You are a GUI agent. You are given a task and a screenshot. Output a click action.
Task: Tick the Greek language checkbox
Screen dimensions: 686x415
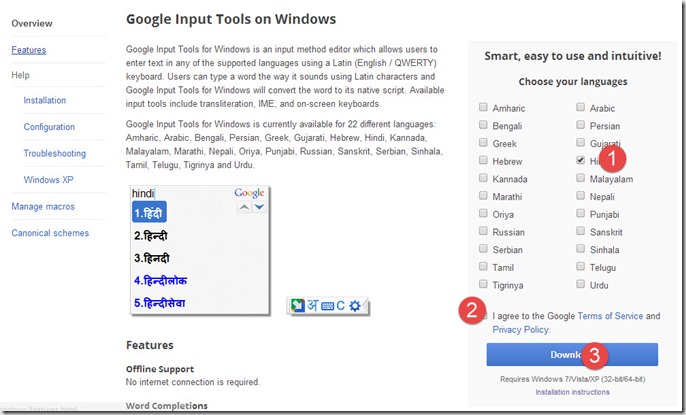(x=483, y=143)
